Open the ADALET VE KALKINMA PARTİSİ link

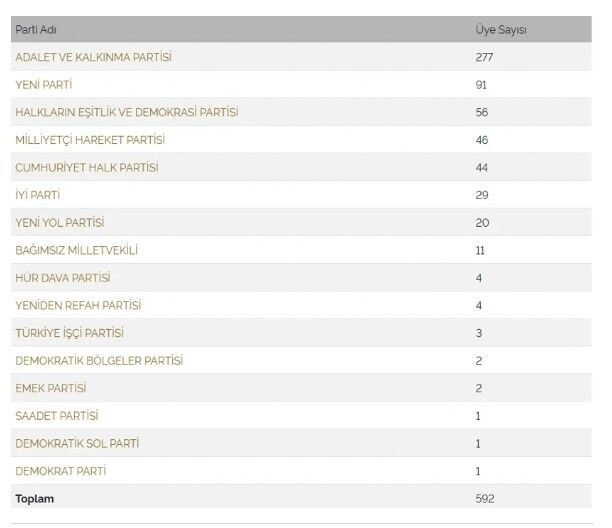click(x=93, y=57)
